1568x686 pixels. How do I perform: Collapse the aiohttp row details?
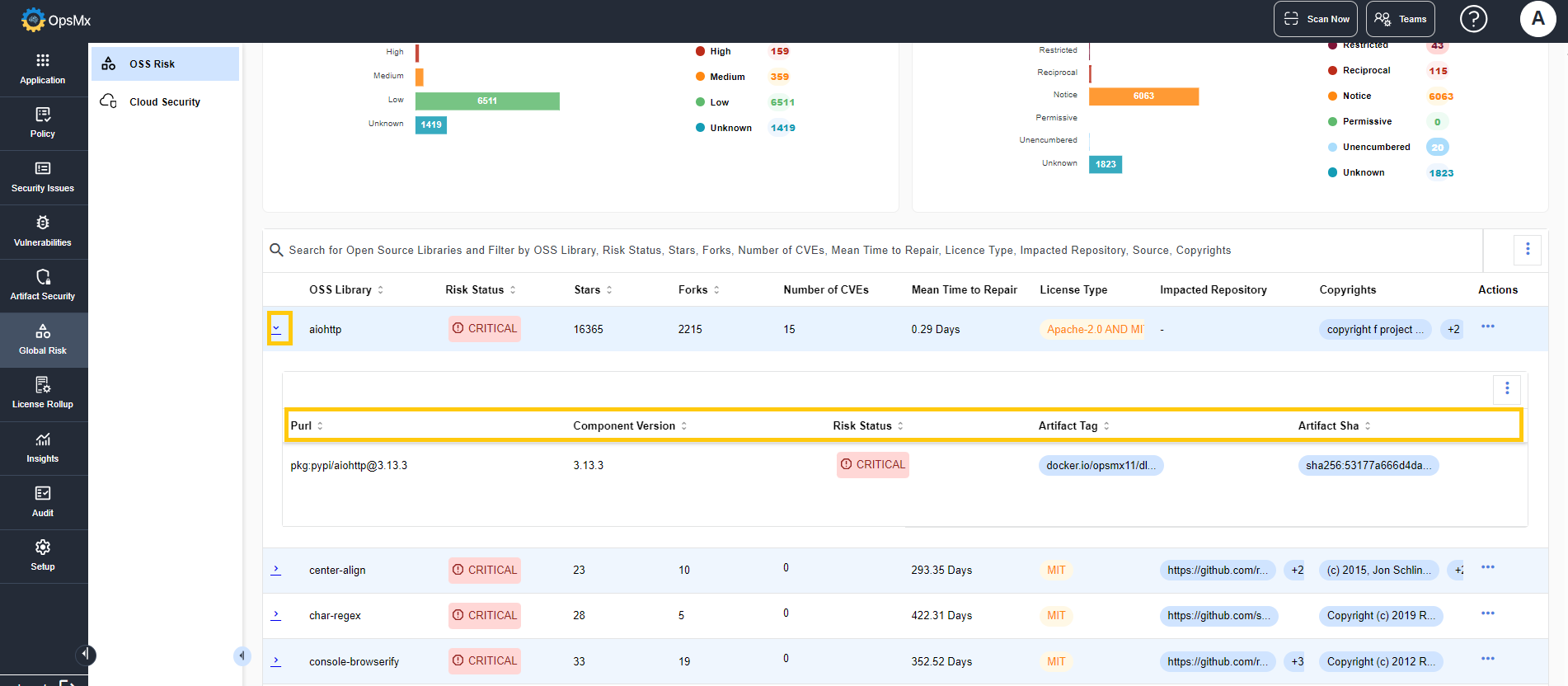[277, 328]
